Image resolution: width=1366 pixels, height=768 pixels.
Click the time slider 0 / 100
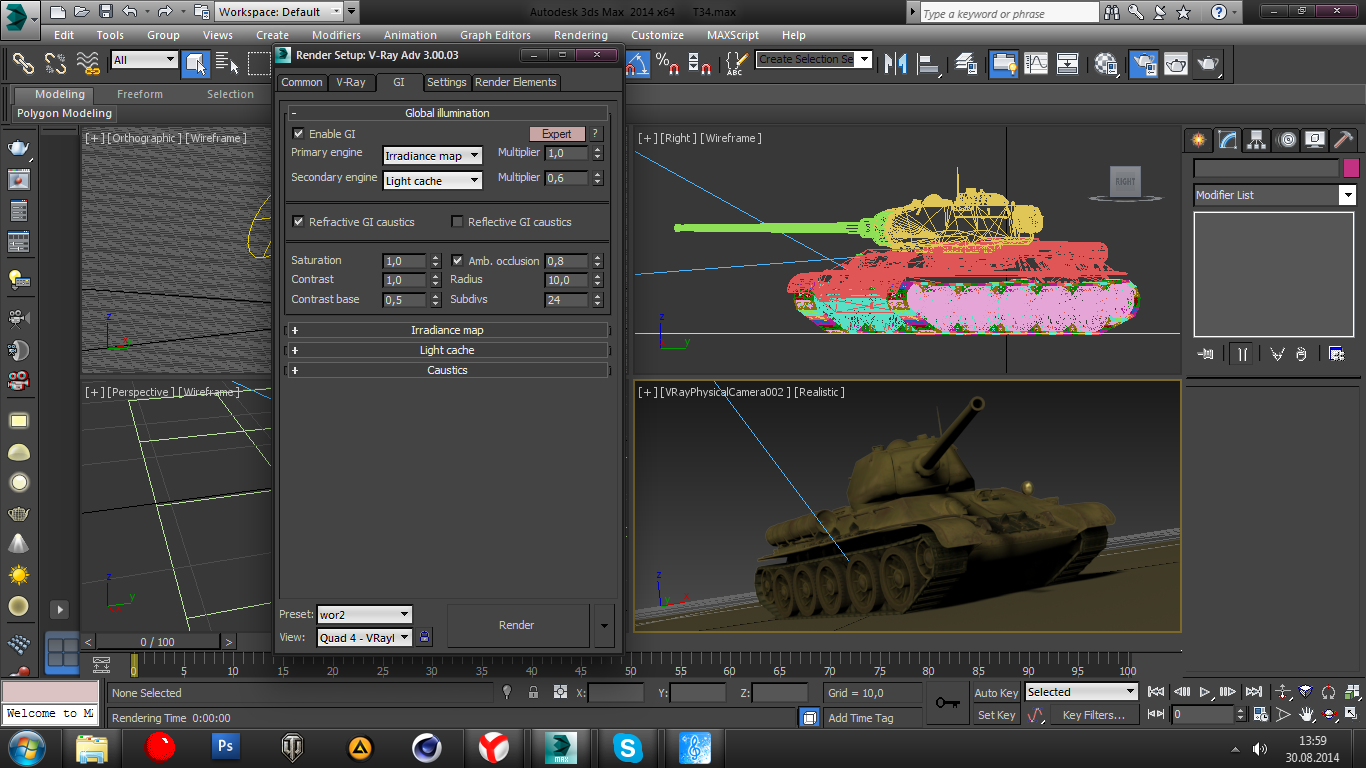click(x=157, y=642)
